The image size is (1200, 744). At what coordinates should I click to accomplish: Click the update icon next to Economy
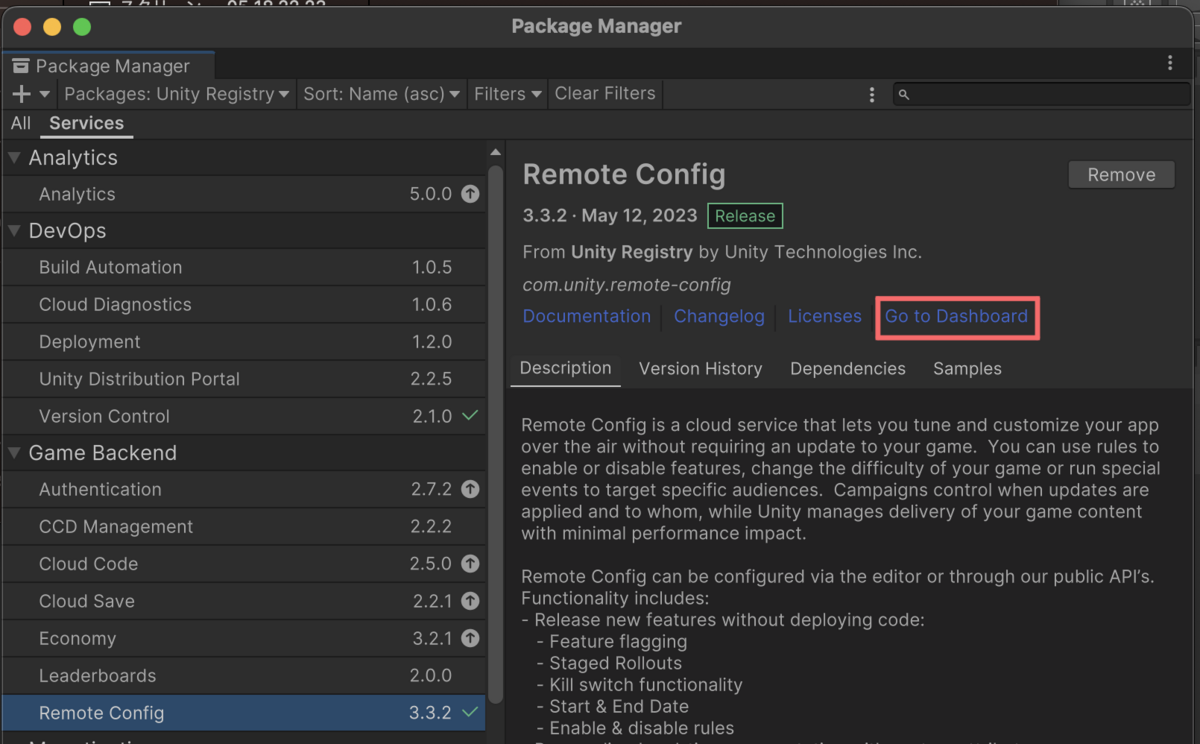pos(470,638)
